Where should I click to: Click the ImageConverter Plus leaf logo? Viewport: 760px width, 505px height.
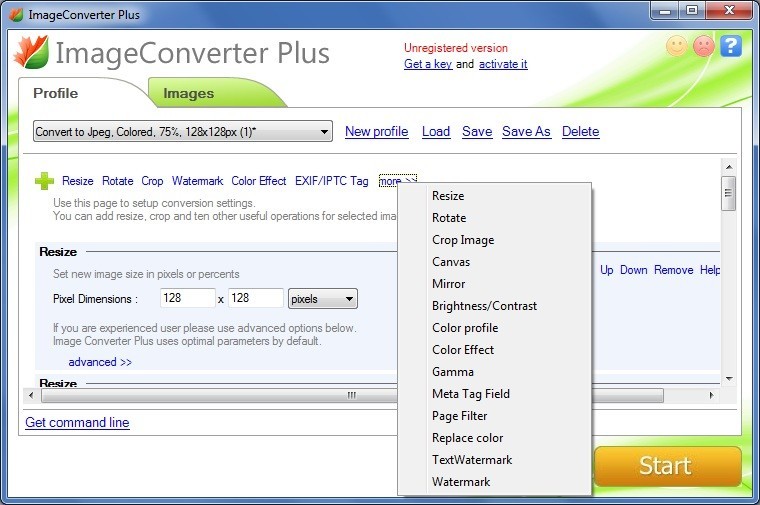(x=31, y=52)
